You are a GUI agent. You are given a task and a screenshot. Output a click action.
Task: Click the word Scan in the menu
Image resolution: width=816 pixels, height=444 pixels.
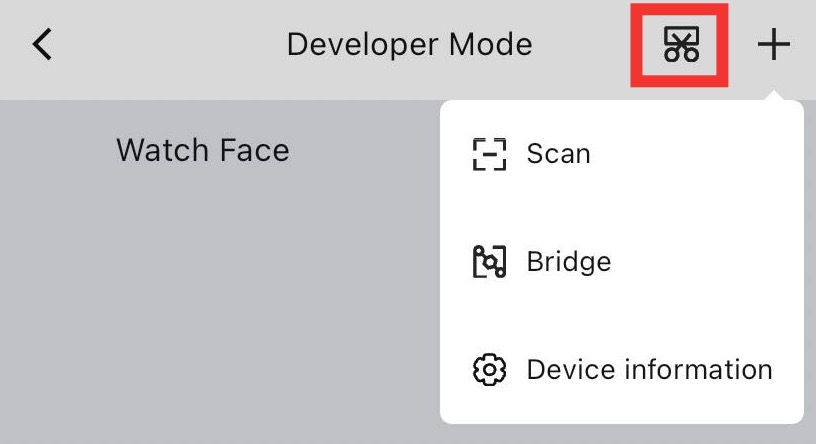coord(558,154)
